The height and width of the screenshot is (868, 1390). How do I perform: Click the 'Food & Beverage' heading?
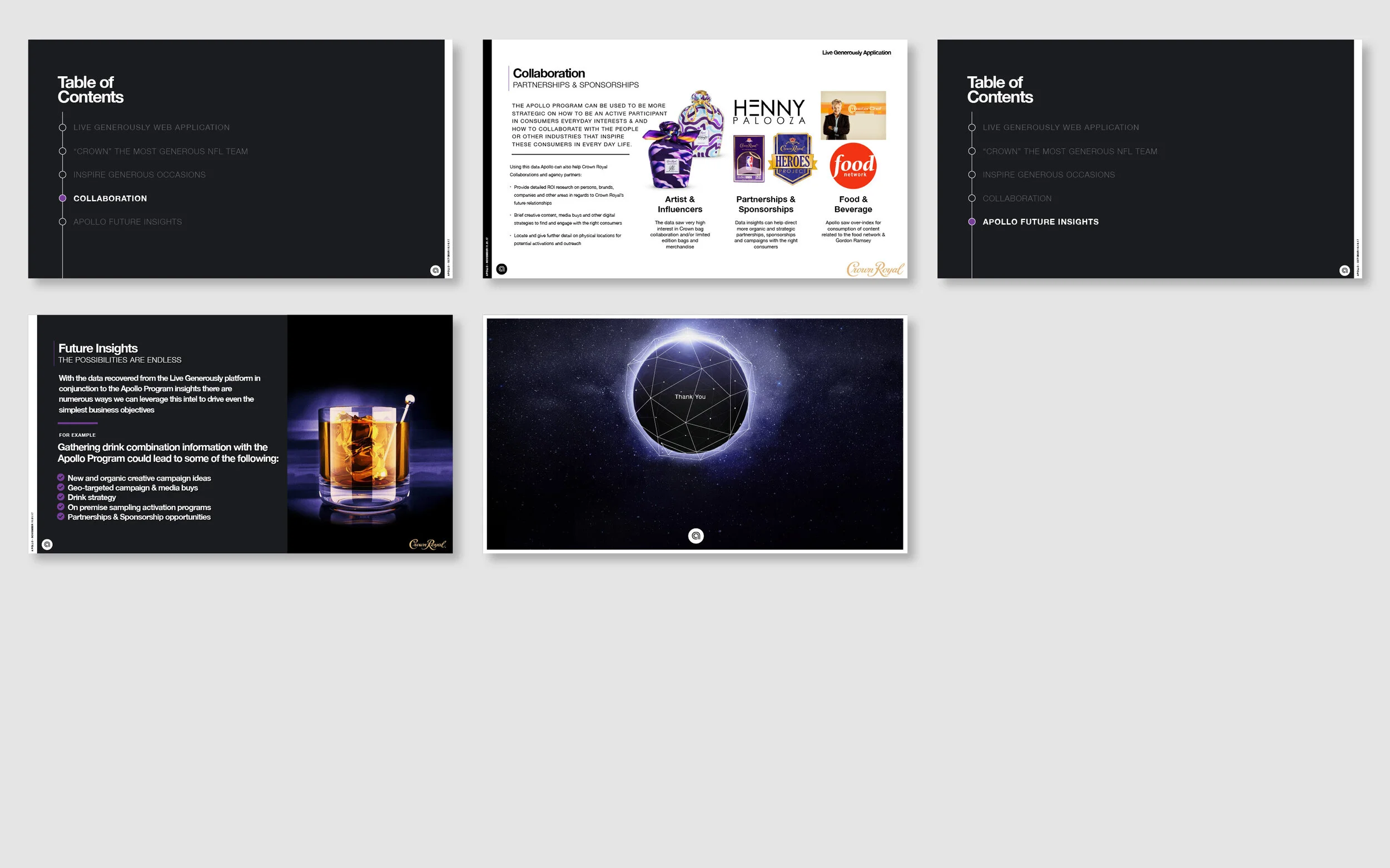coord(853,204)
